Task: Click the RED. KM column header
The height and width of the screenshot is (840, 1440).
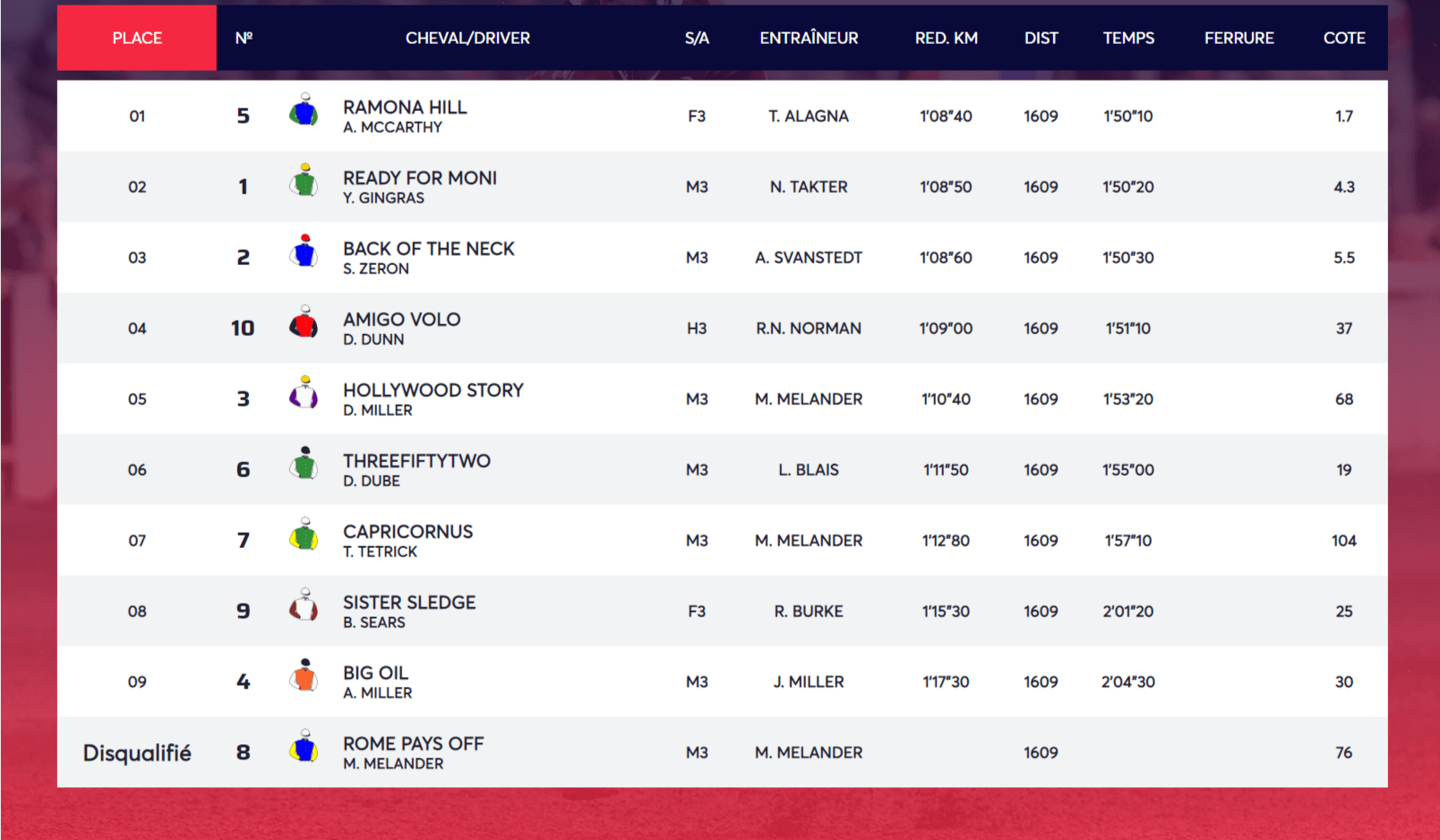Action: click(946, 38)
